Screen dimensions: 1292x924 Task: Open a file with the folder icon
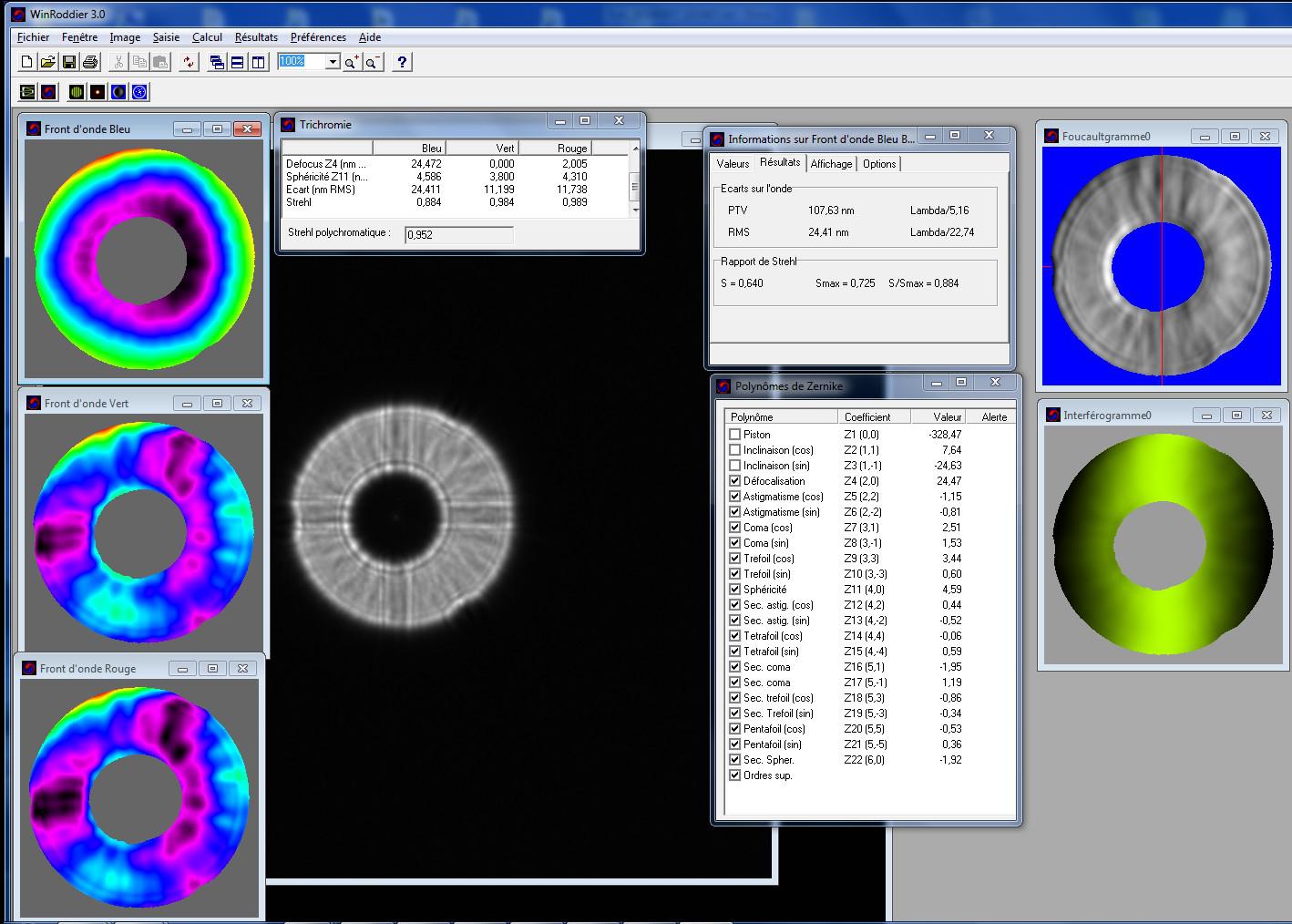47,62
